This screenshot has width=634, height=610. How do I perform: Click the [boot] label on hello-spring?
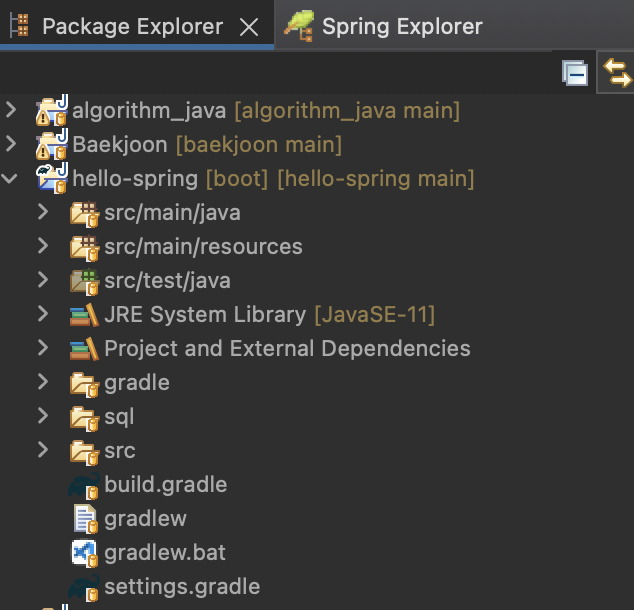pos(237,179)
